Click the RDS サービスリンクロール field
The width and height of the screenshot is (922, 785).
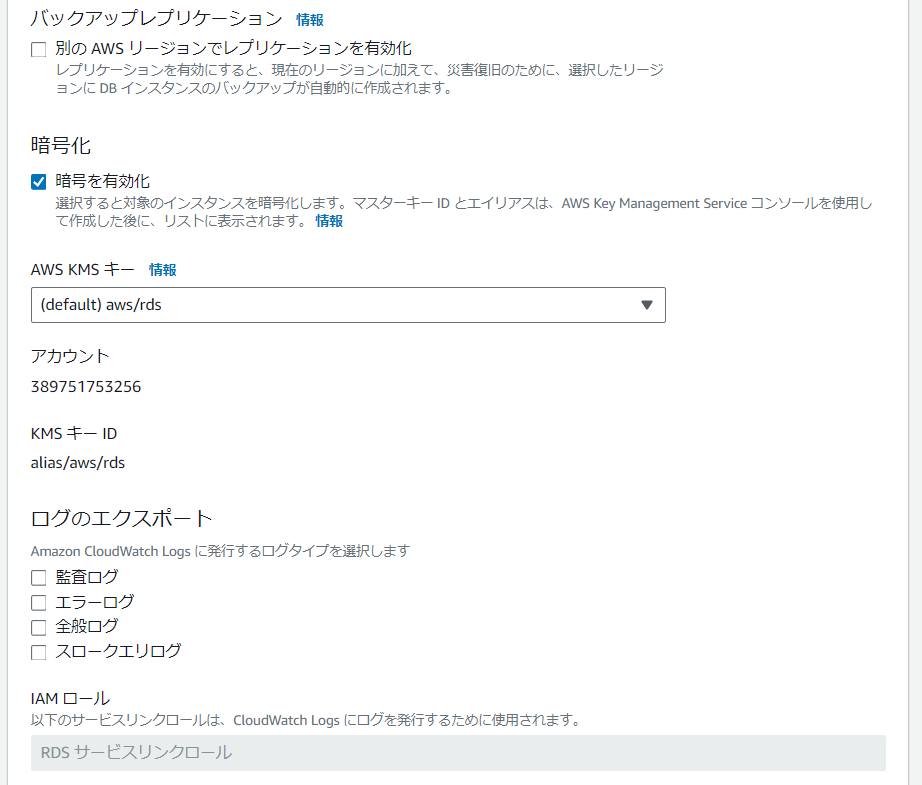pos(458,753)
